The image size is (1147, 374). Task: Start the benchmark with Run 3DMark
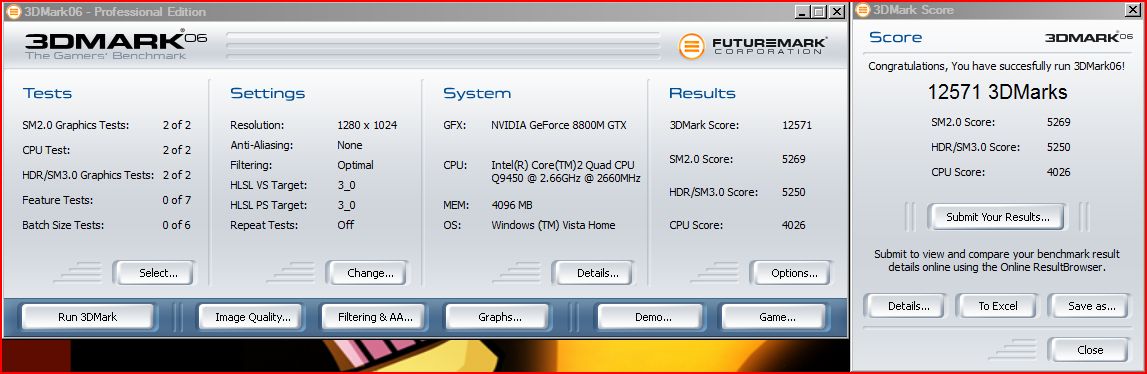88,317
